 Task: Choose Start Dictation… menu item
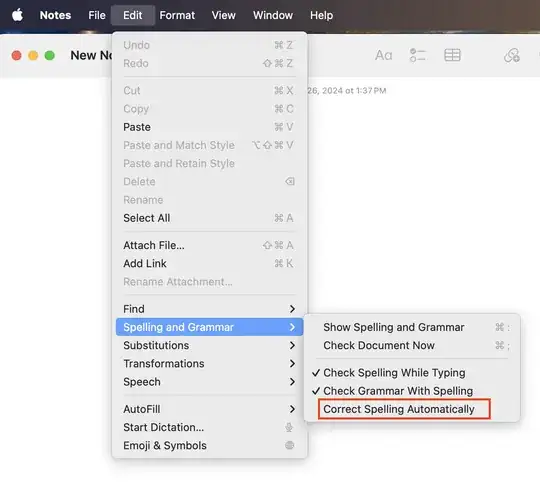[x=209, y=427]
